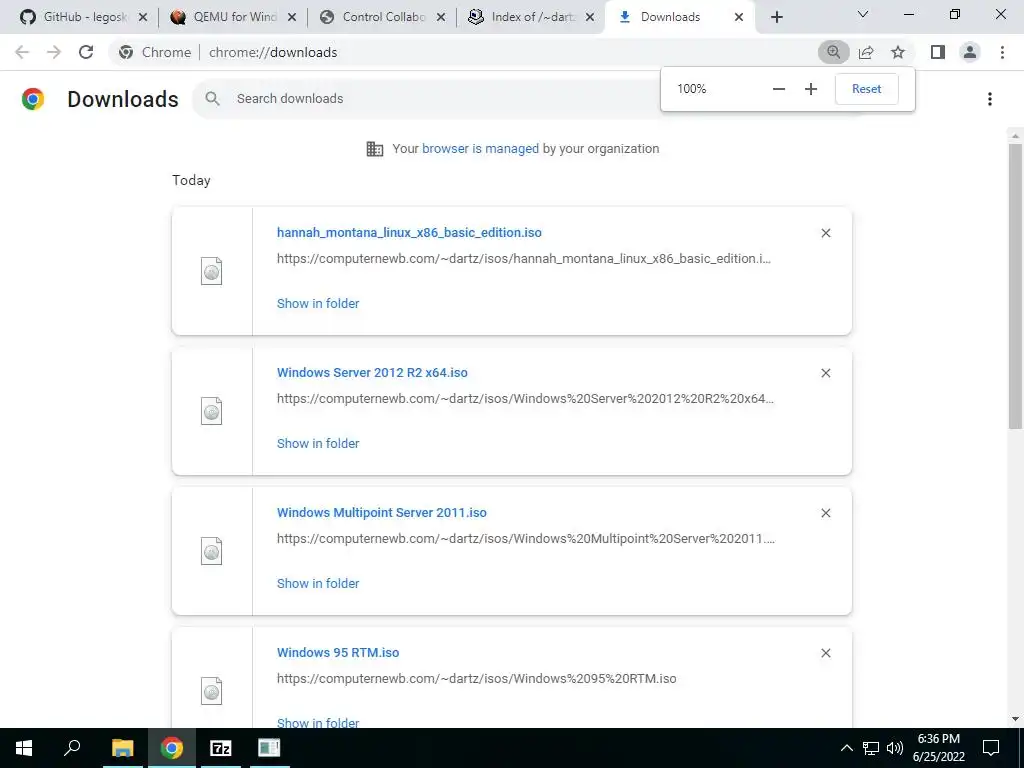Click the scrollbar down arrow
The image size is (1024, 768).
click(x=1015, y=720)
